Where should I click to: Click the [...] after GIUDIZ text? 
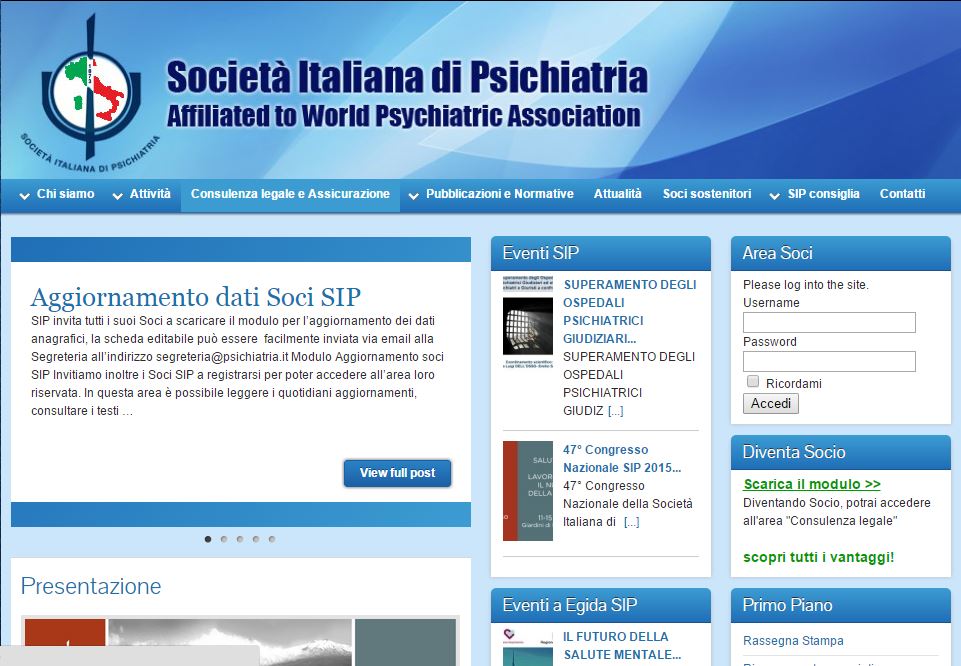click(x=615, y=411)
